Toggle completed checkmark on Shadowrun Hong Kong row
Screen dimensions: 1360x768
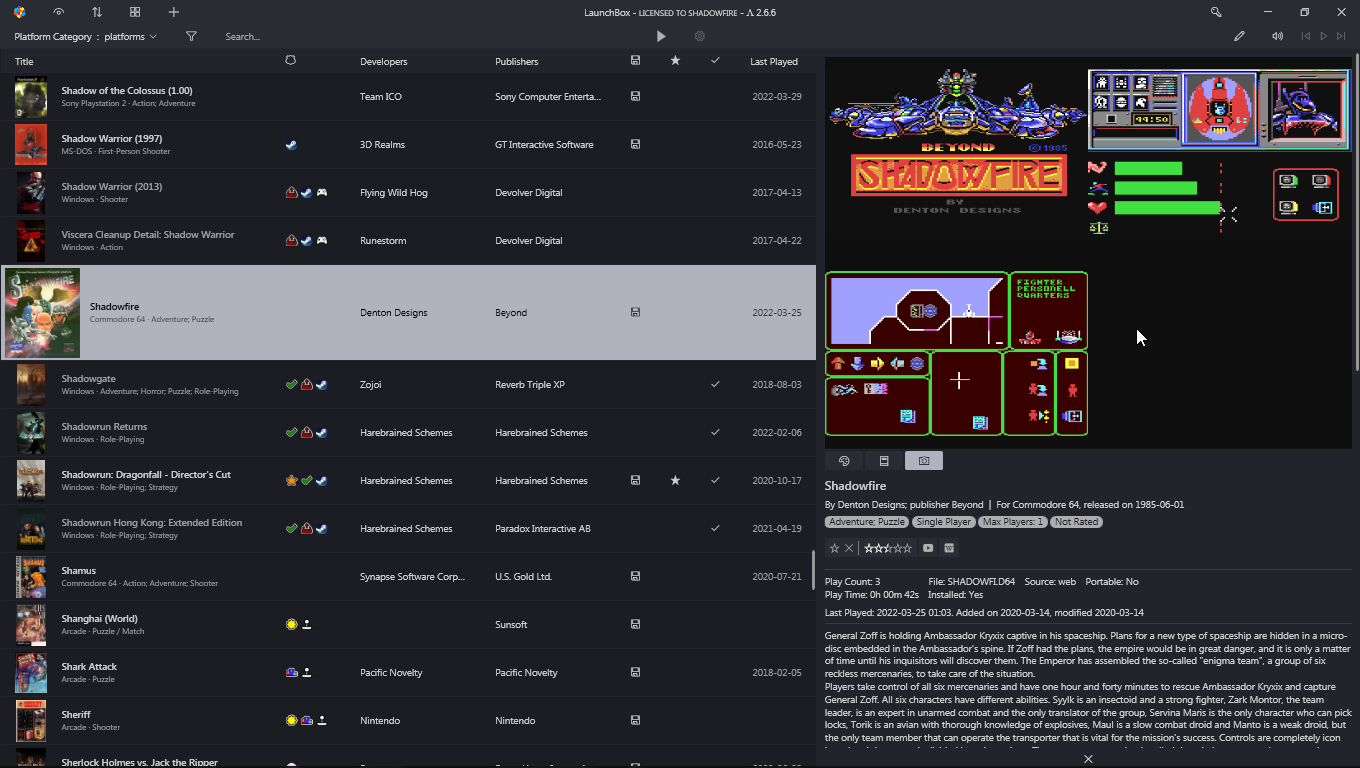coord(715,529)
